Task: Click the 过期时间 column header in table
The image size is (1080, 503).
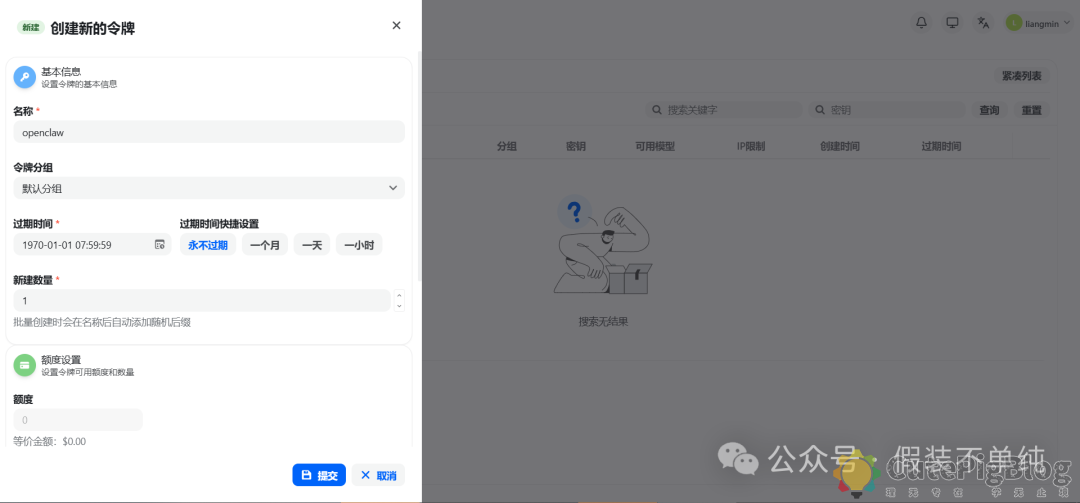Action: tap(941, 146)
